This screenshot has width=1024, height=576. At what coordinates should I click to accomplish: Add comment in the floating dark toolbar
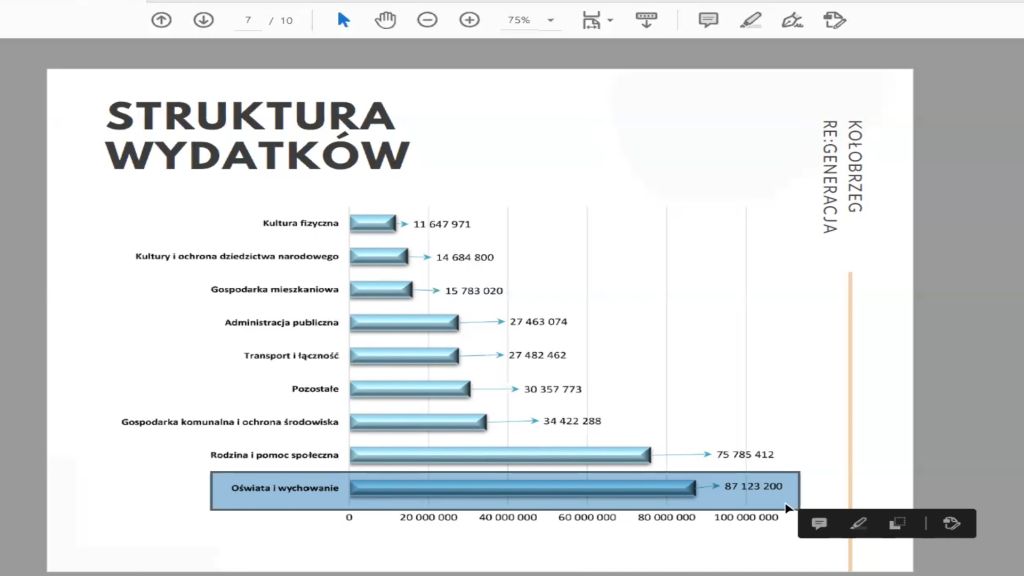coord(820,524)
